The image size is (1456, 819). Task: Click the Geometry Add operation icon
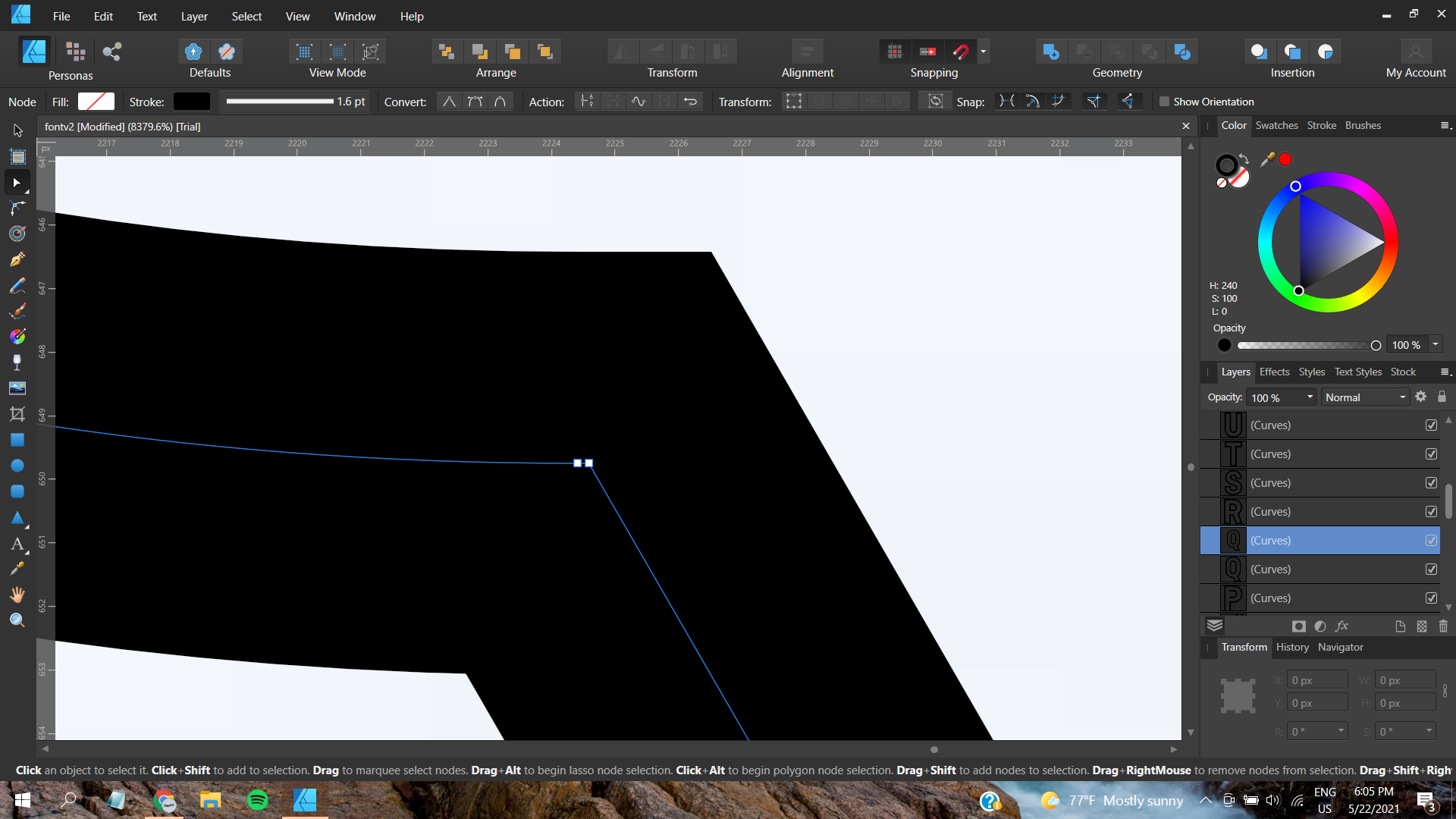click(1050, 52)
